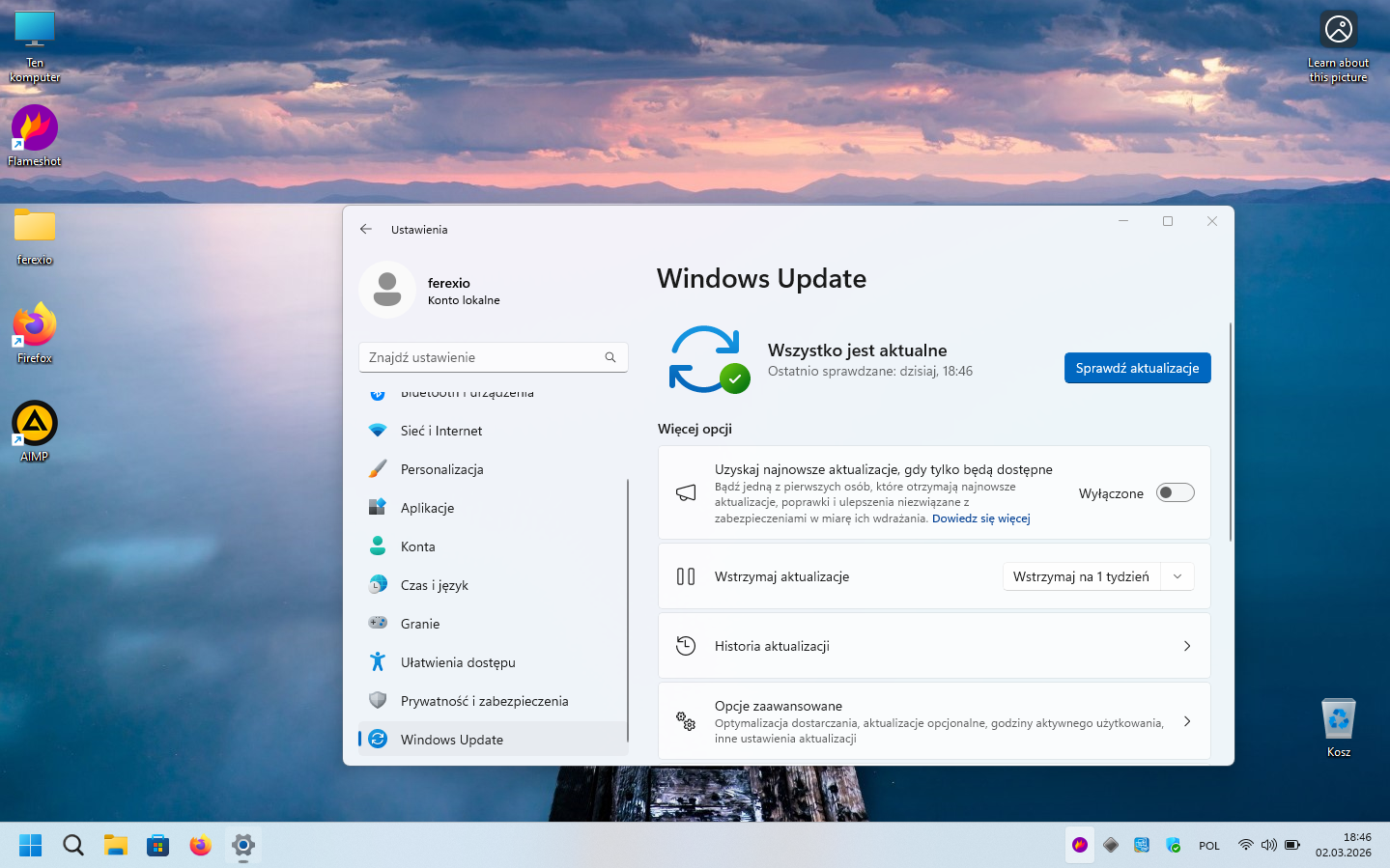Click the Windows Start button
The image size is (1390, 868).
coord(31,846)
